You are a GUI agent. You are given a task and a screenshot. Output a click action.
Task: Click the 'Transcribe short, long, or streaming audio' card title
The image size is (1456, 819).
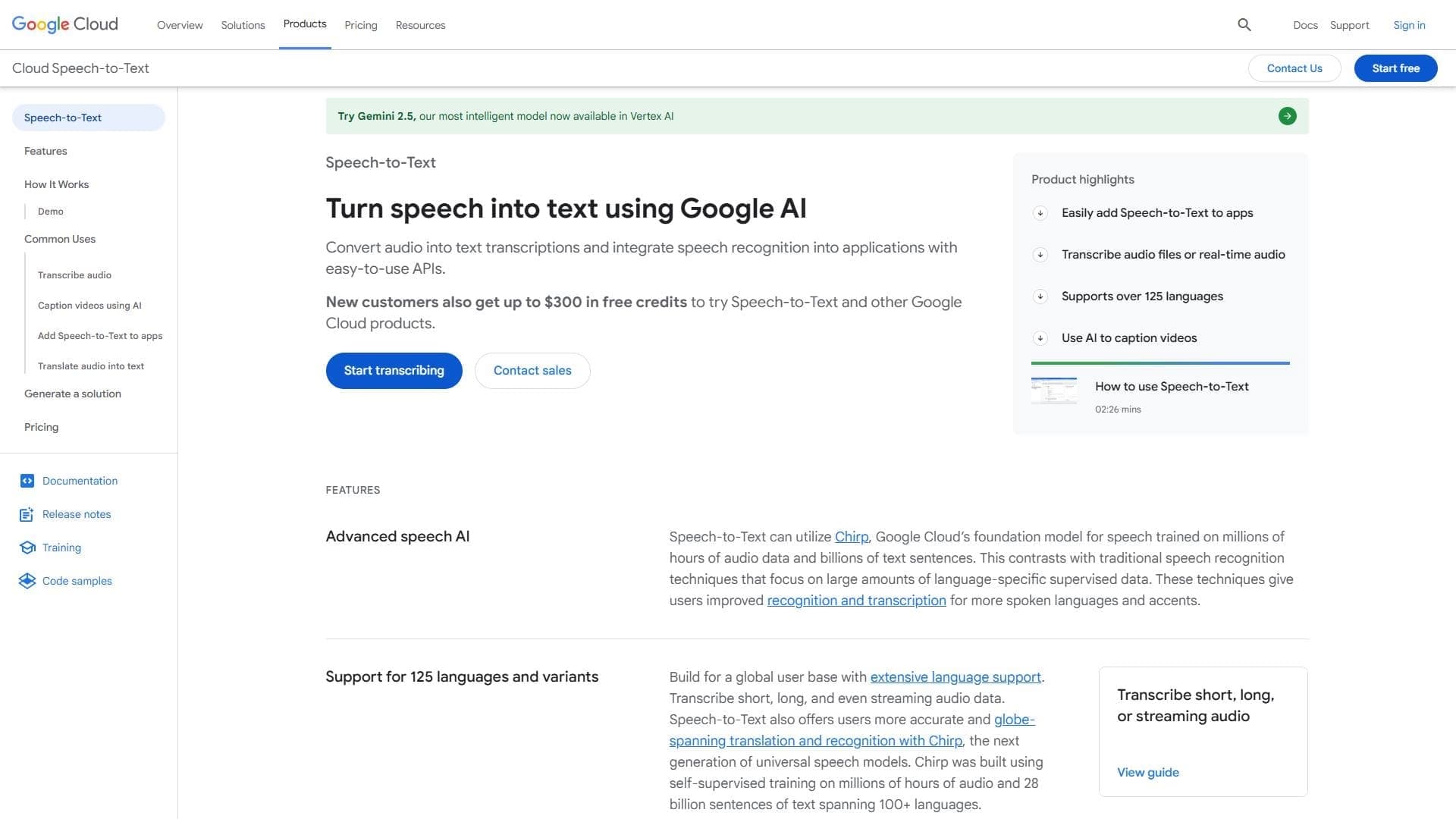pos(1195,705)
